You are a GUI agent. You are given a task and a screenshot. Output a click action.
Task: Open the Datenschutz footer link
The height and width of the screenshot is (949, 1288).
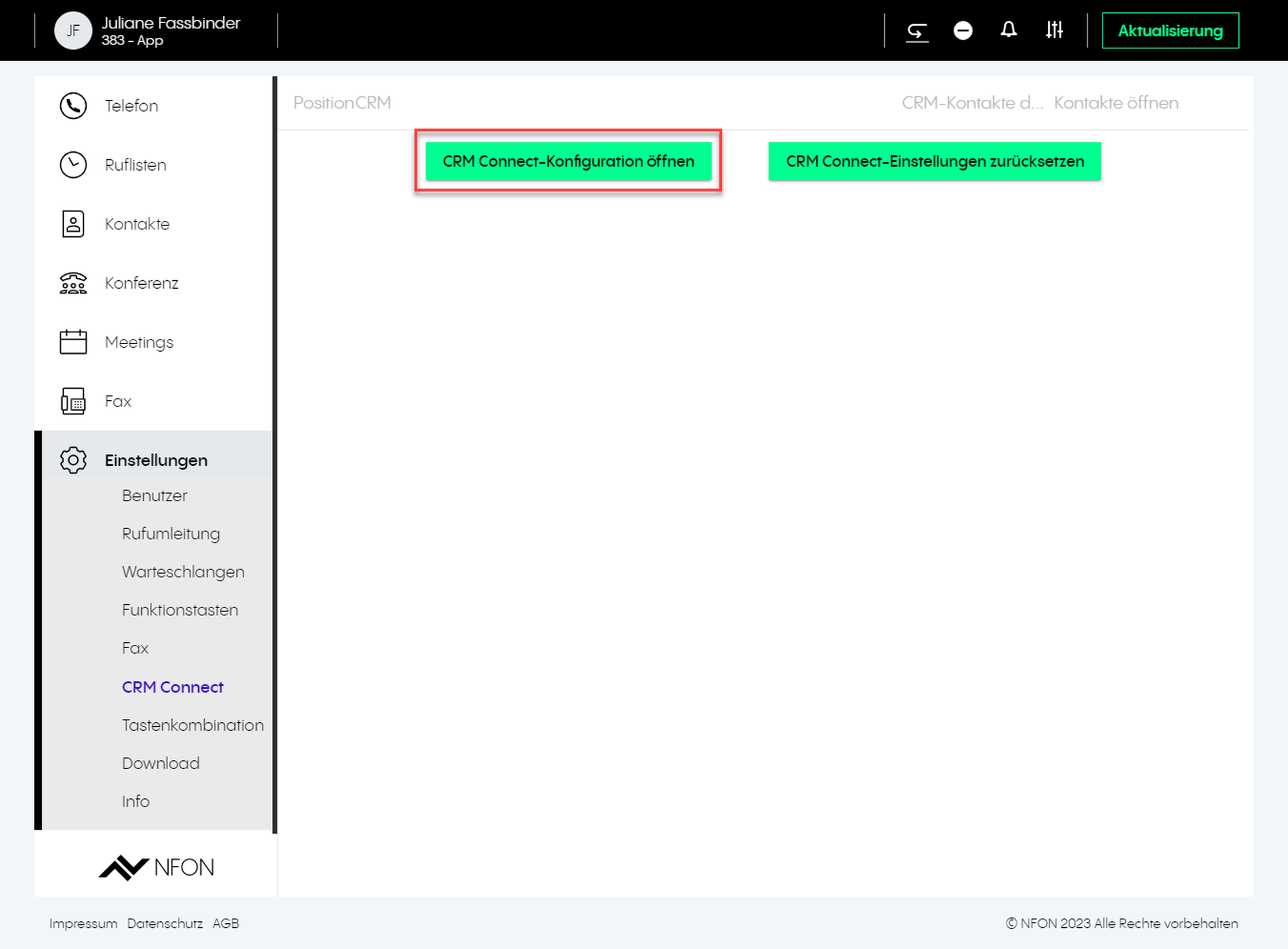tap(165, 924)
